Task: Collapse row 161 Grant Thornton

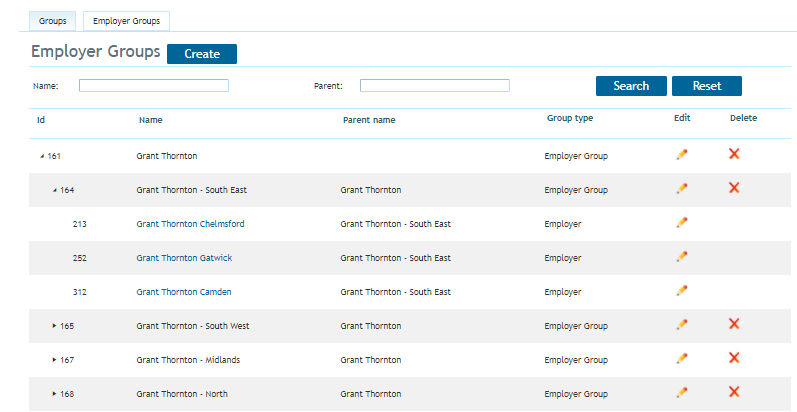Action: [42, 156]
